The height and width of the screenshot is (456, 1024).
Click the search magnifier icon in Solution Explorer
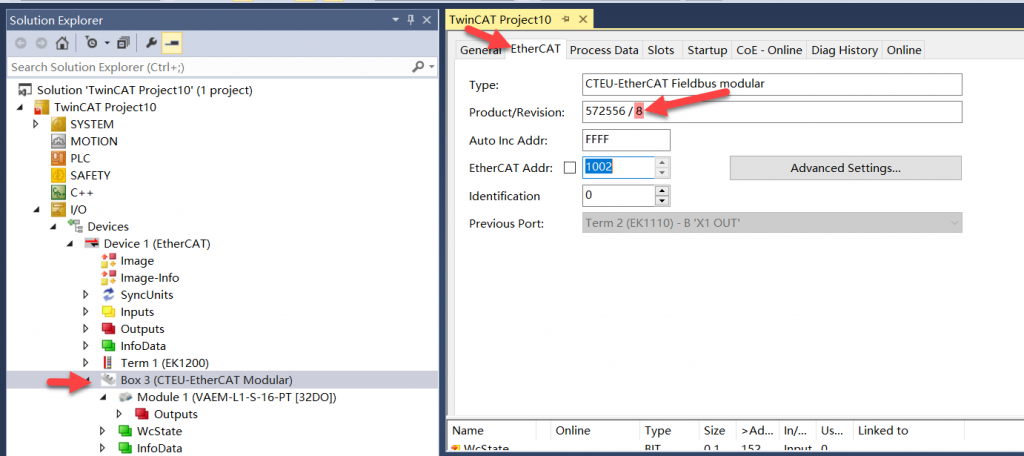point(418,67)
